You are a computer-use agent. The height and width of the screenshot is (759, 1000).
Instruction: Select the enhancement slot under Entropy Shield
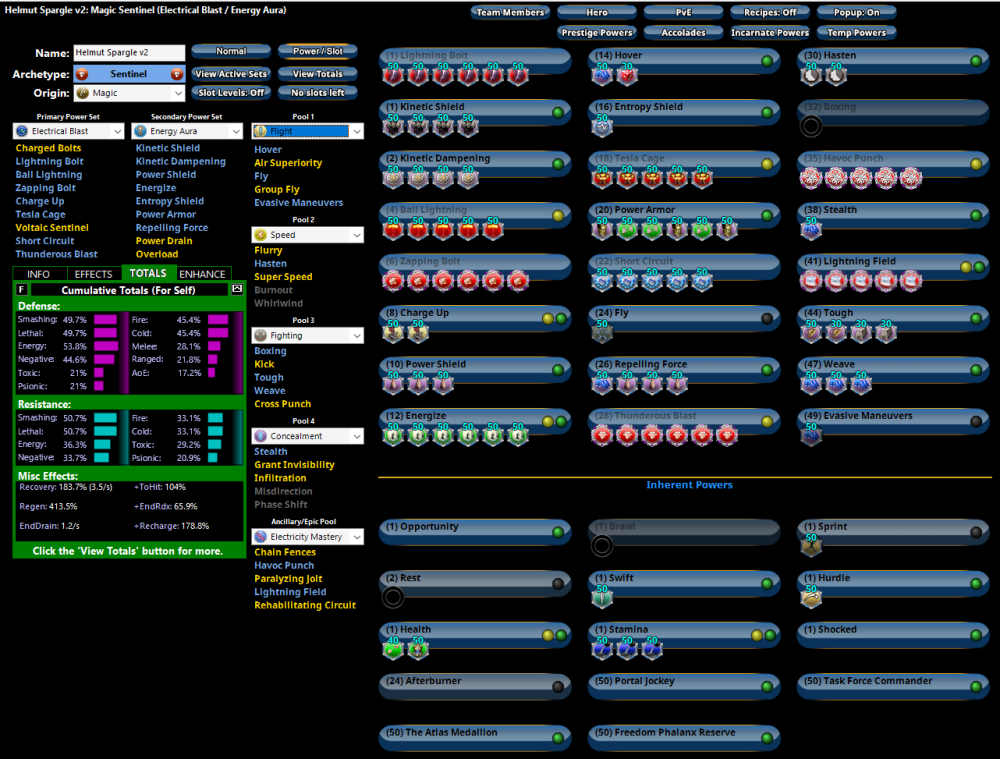click(601, 126)
